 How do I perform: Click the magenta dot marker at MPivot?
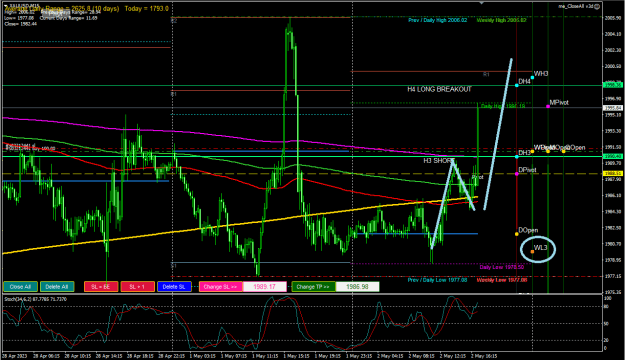(548, 106)
